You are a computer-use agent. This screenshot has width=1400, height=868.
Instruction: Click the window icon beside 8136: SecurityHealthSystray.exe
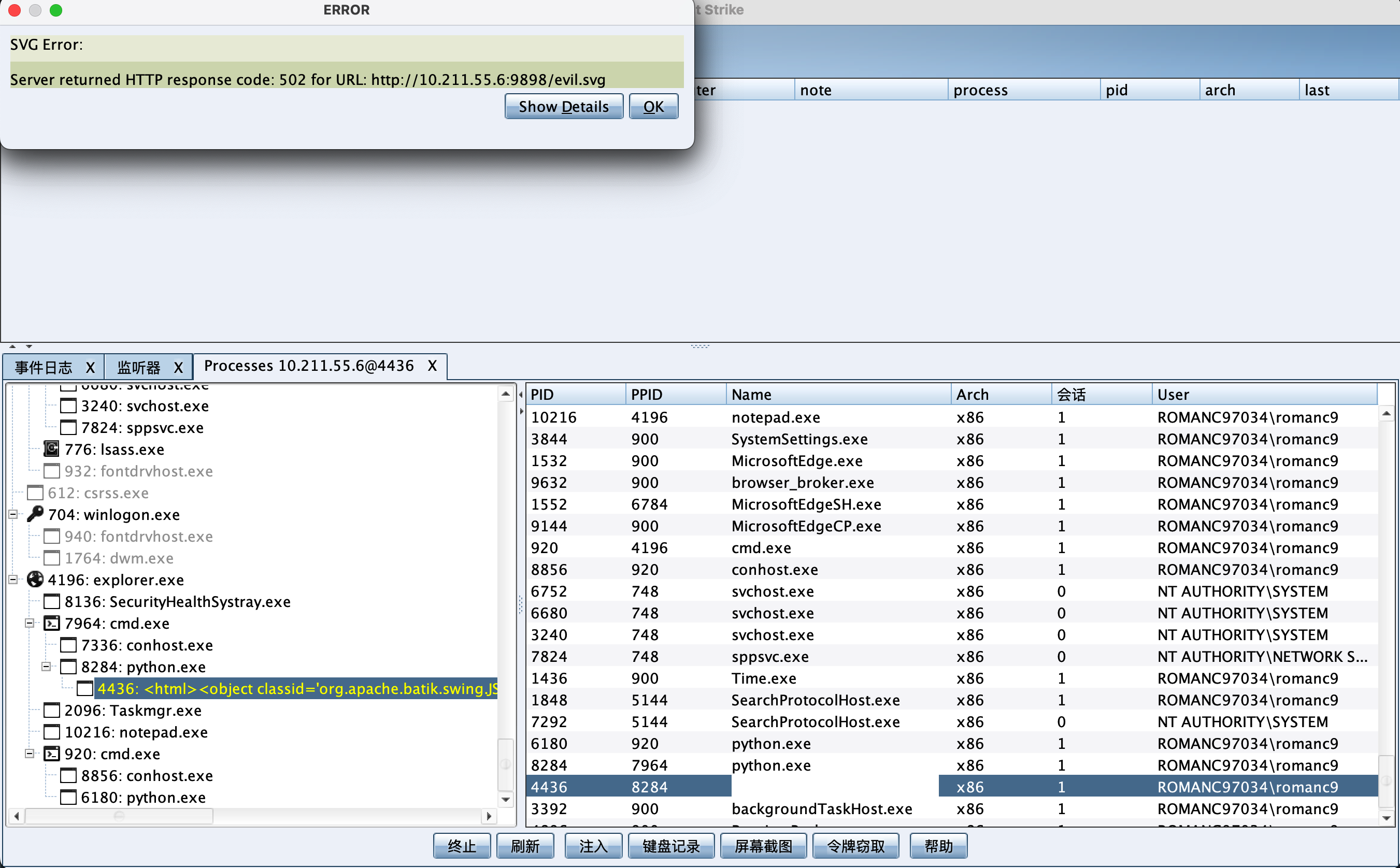pos(52,601)
